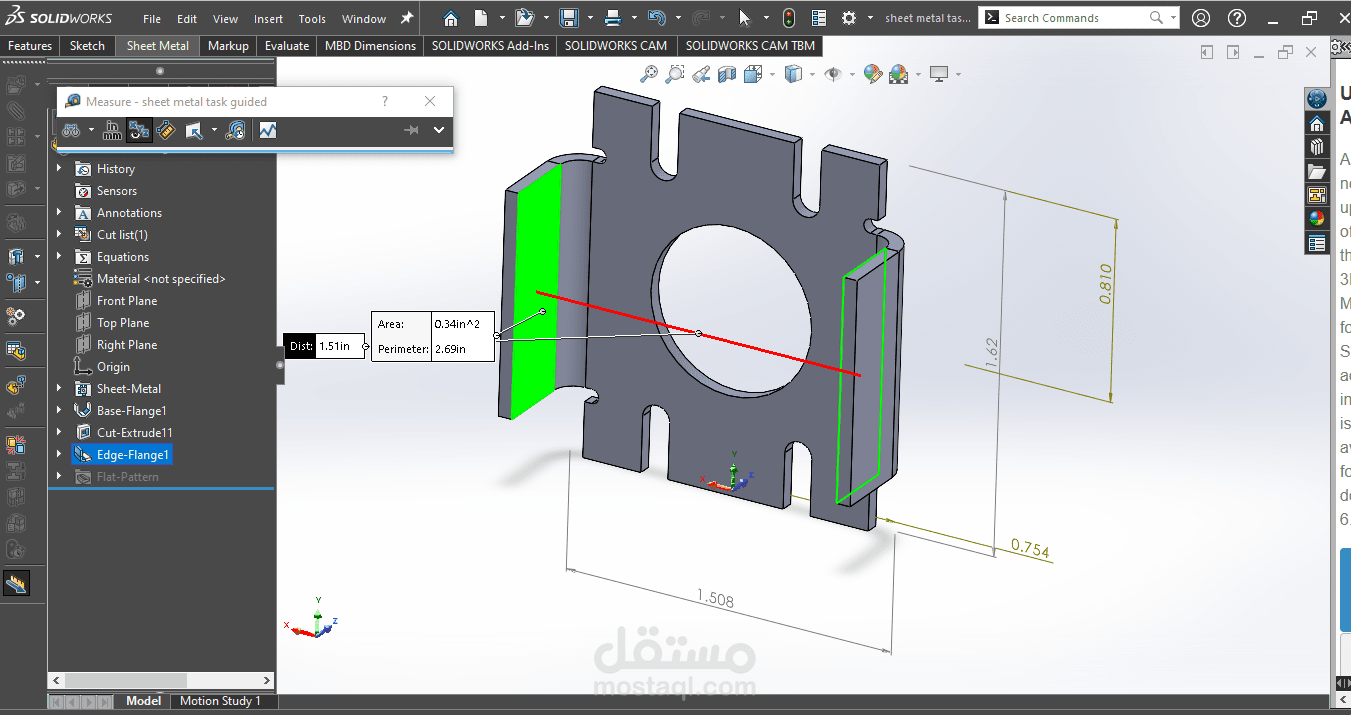Save the part with the floppy disk icon
The image size is (1351, 715).
(568, 18)
